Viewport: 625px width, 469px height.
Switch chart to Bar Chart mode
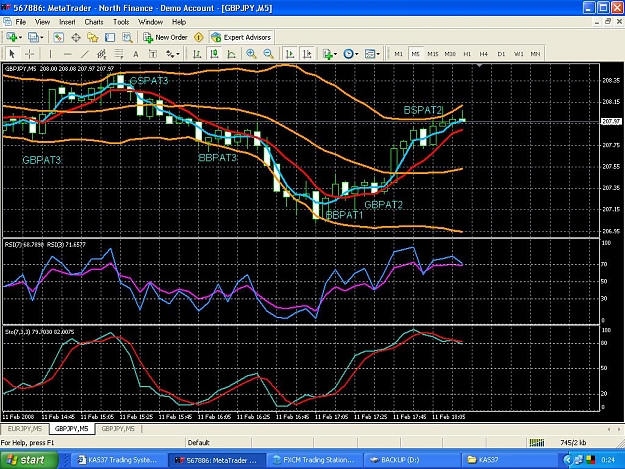tap(197, 54)
